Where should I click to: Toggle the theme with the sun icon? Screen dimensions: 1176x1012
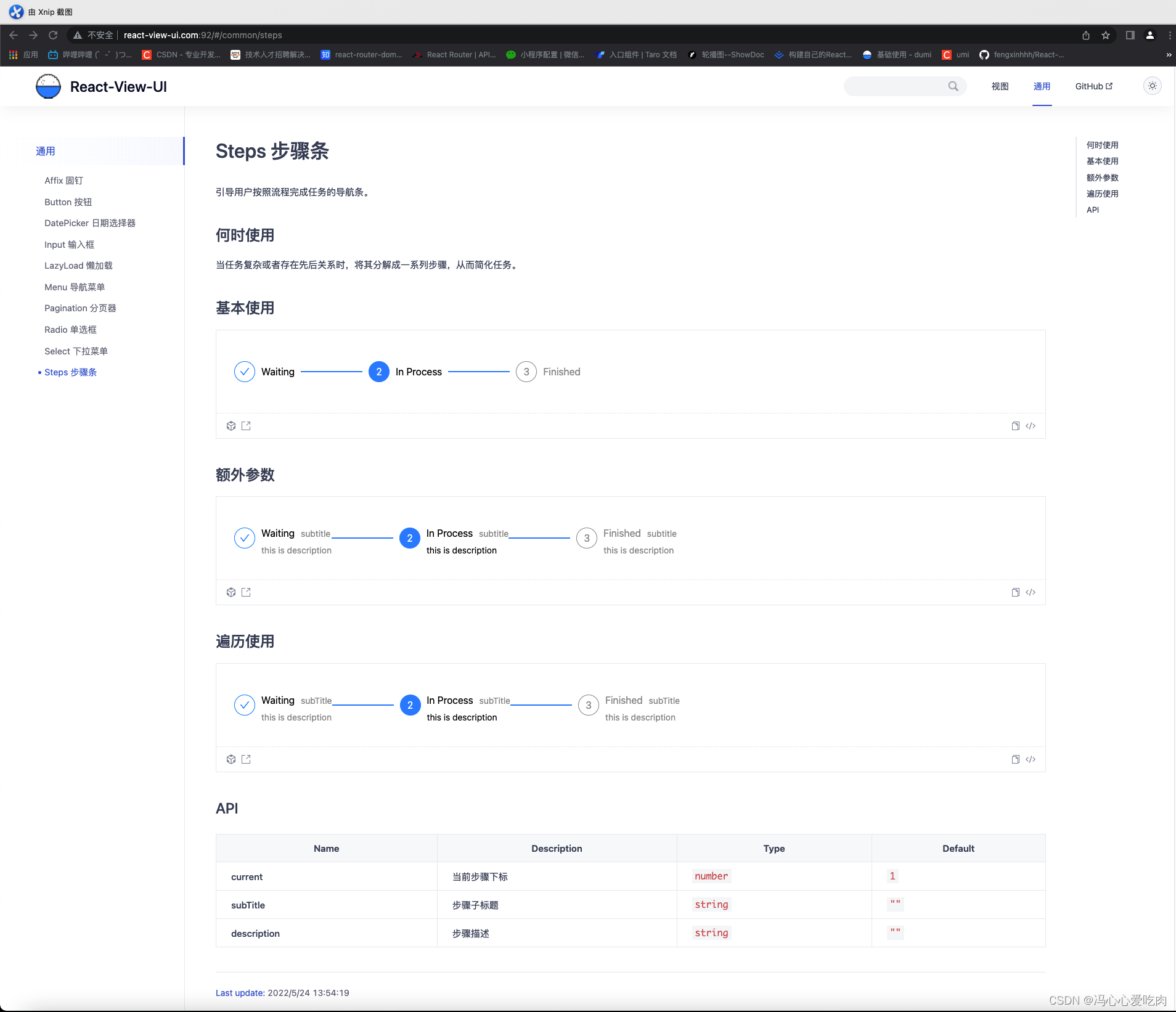[1151, 86]
